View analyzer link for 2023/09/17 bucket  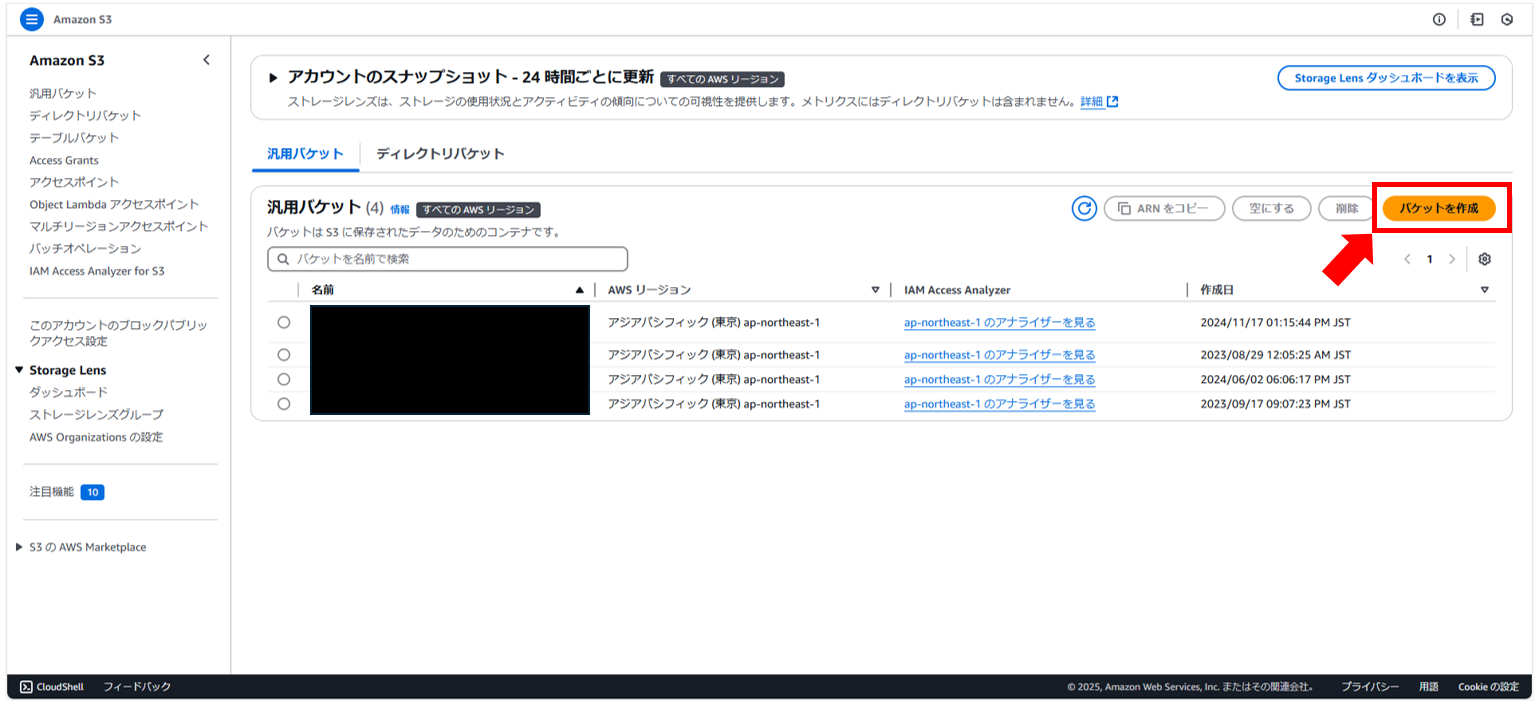pos(999,404)
